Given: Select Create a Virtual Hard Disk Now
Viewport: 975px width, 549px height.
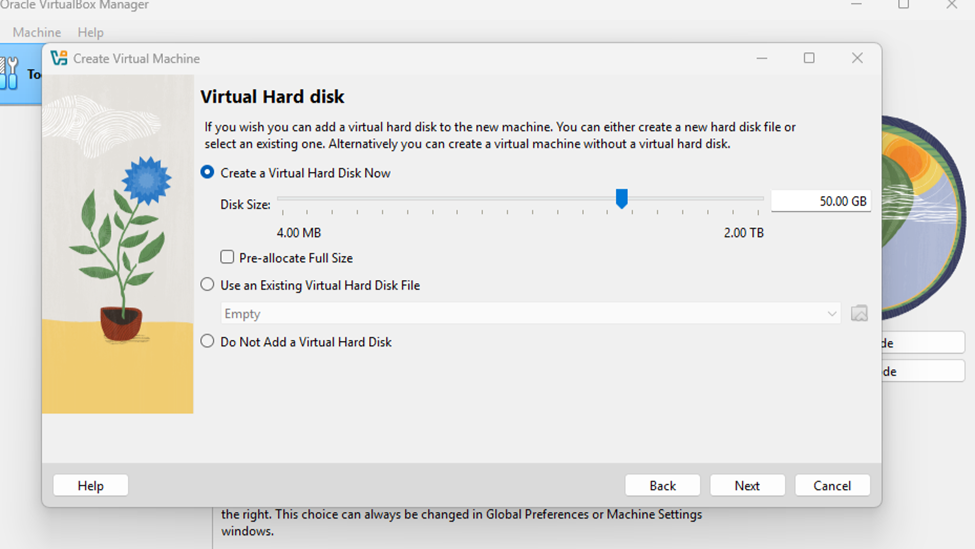Looking at the screenshot, I should (x=208, y=172).
